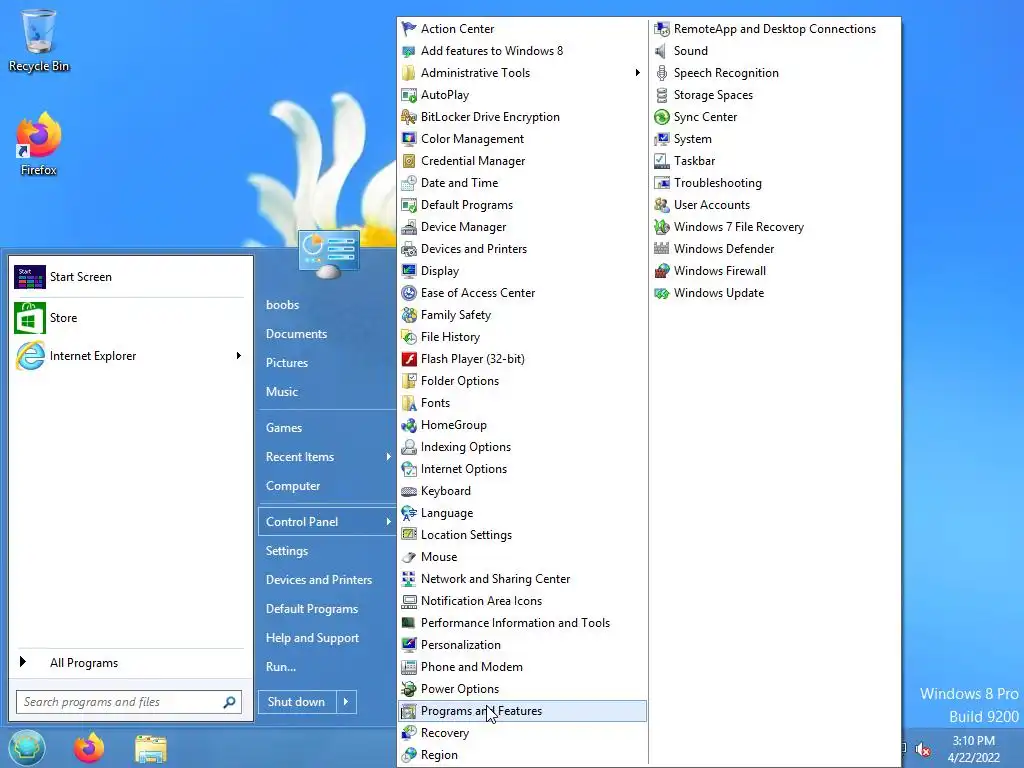Click the Windows Update icon
Screen dimensions: 1024x768
(662, 293)
